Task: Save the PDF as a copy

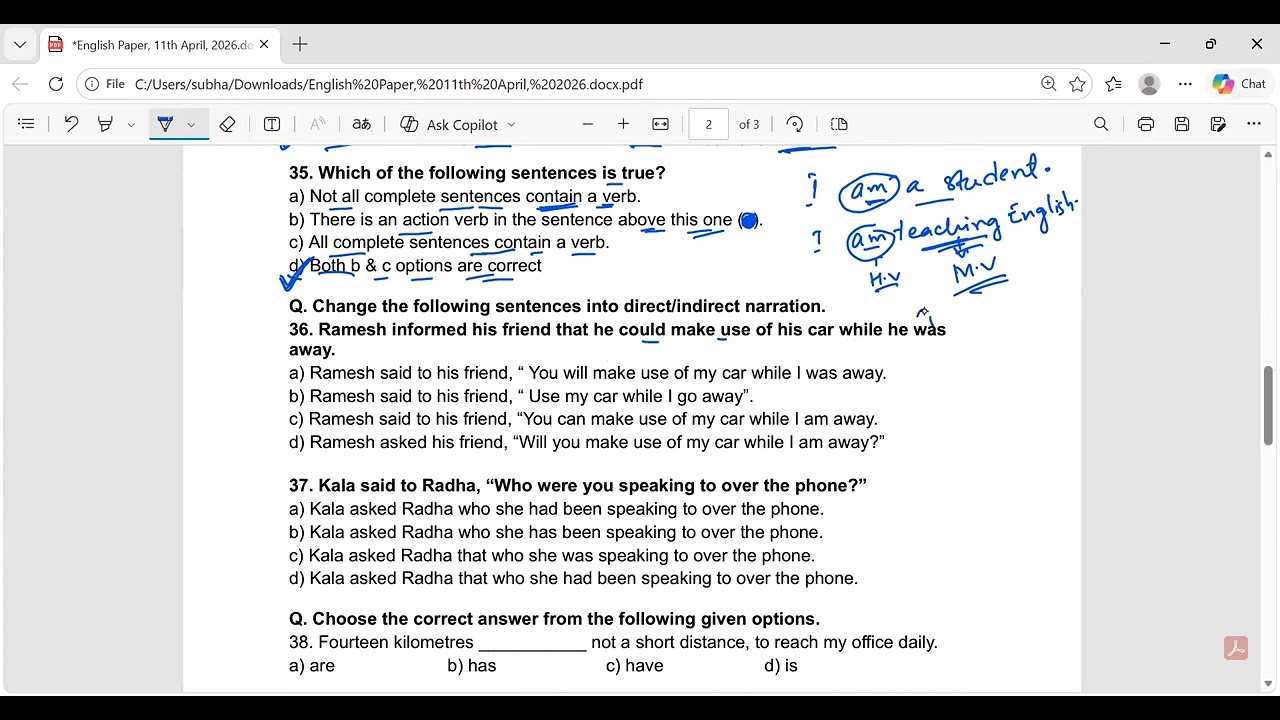Action: (1218, 124)
